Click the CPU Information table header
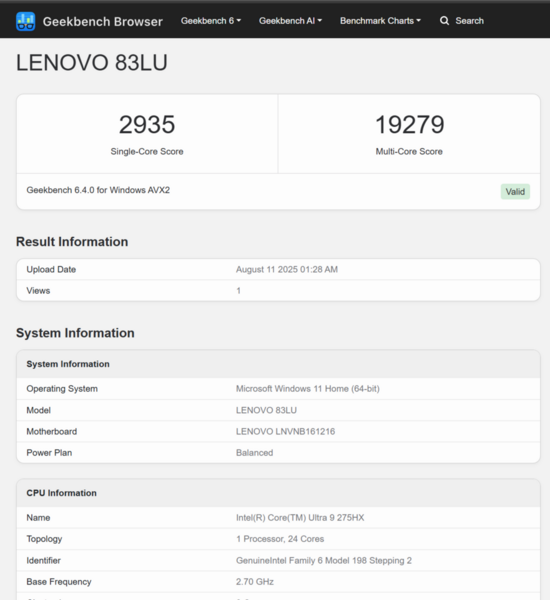550x600 pixels. [x=278, y=493]
